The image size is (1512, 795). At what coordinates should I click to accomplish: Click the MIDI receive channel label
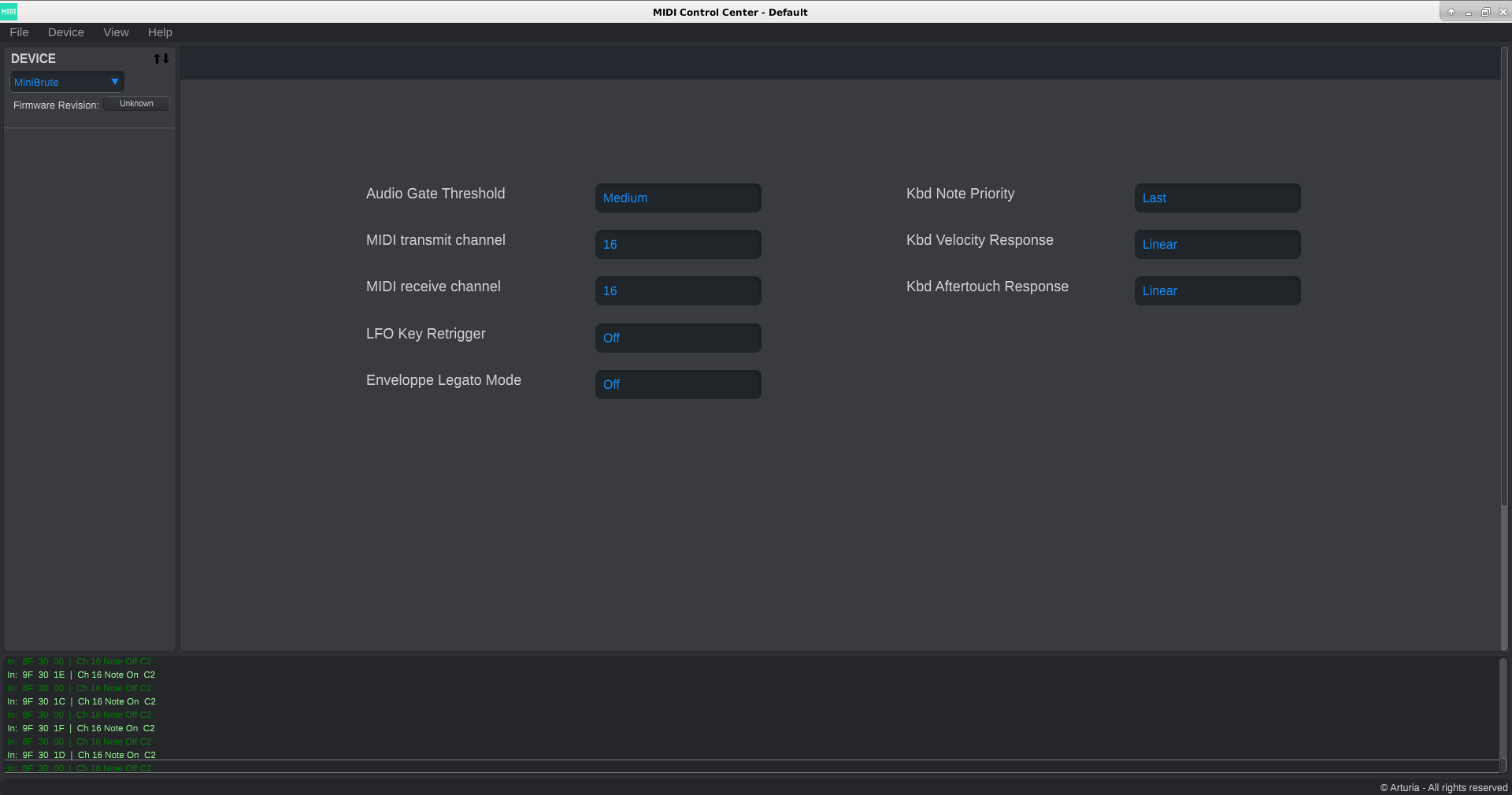pyautogui.click(x=433, y=287)
